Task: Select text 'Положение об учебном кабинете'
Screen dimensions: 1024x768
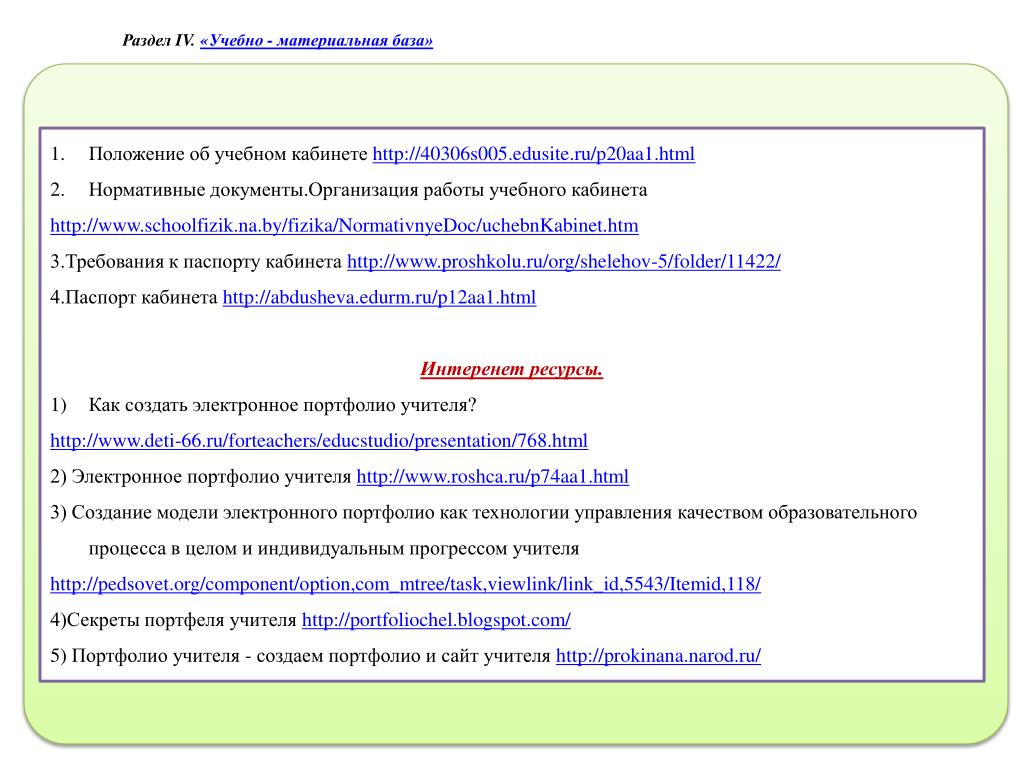Action: tap(228, 154)
